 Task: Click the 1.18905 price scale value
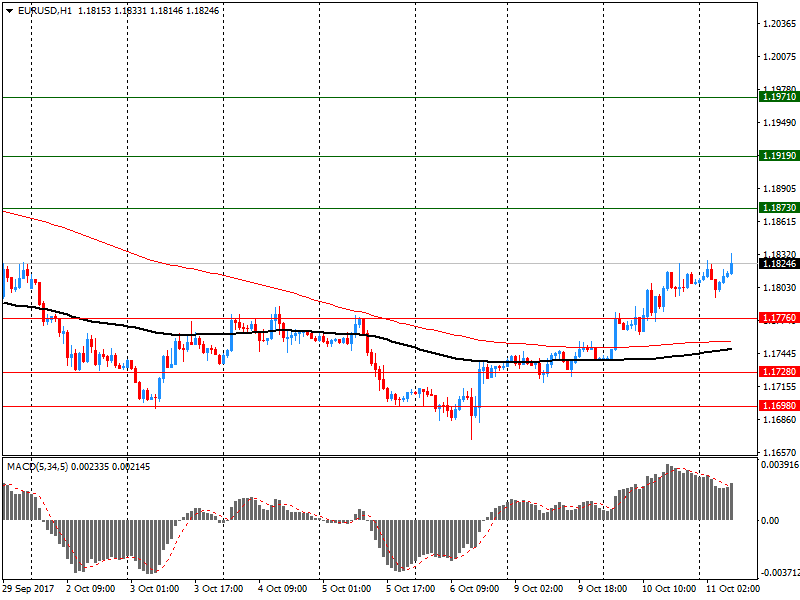[x=779, y=189]
